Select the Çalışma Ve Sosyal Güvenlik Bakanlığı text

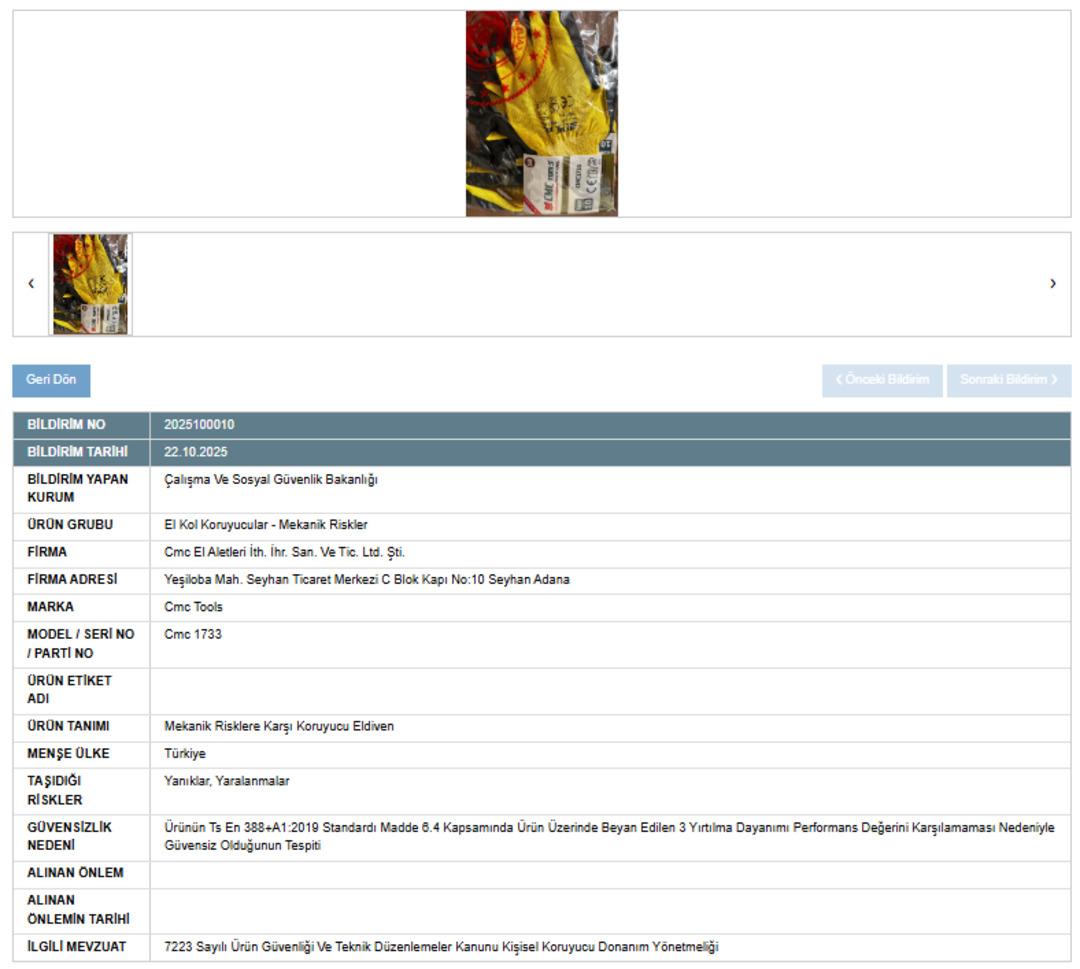(270, 480)
